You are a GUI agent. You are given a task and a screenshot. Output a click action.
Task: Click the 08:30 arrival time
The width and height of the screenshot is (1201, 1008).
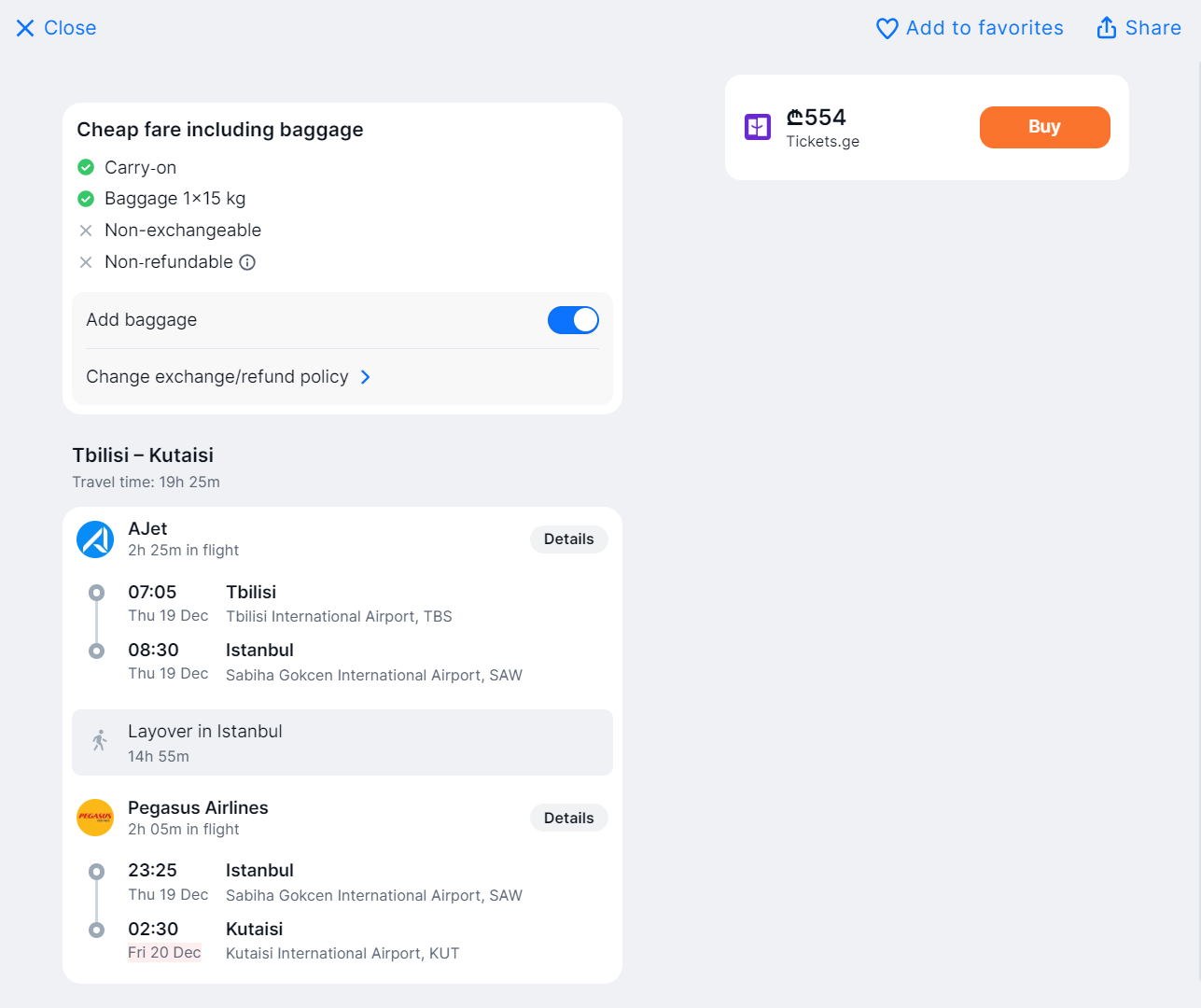tap(153, 651)
